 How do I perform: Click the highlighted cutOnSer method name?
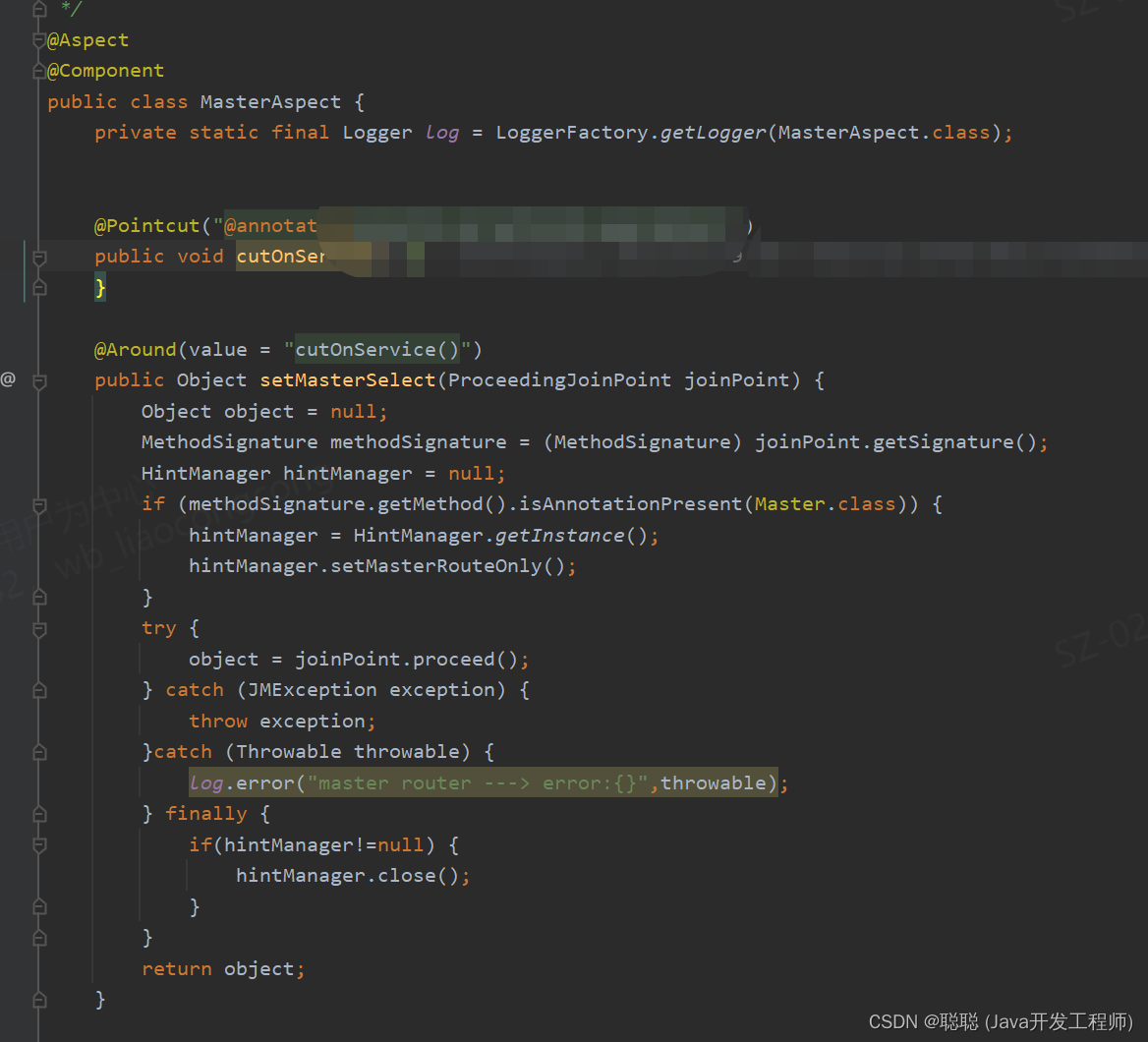point(280,257)
